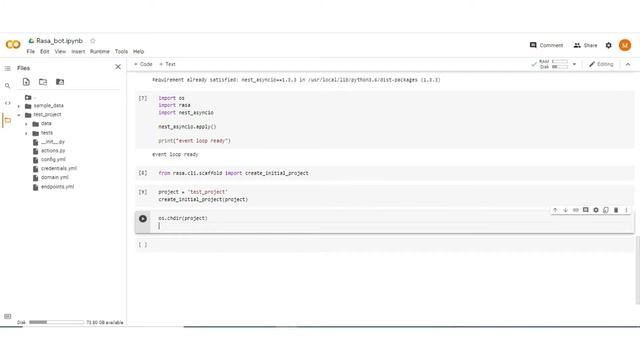
Task: Close the Files panel
Action: coord(118,67)
